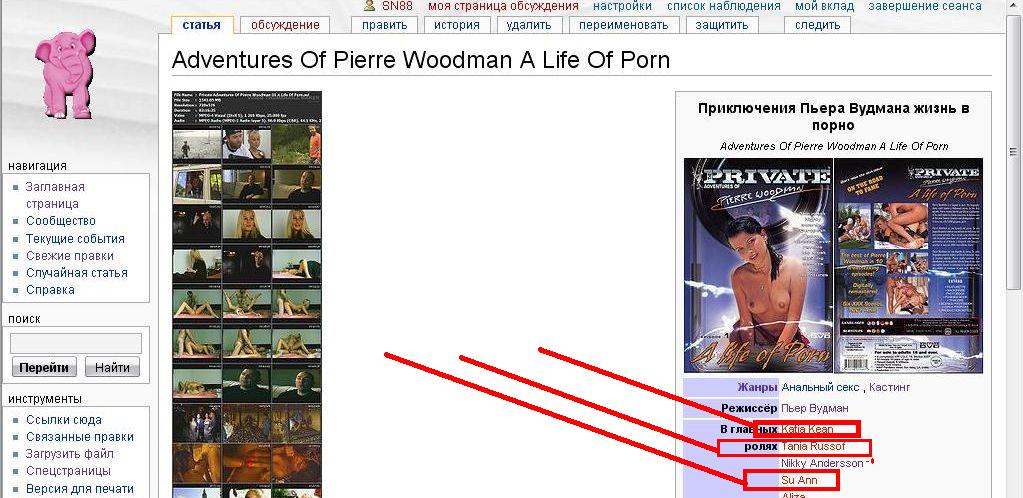
Task: Open the Заглавная страница navigation link
Action: 55,195
